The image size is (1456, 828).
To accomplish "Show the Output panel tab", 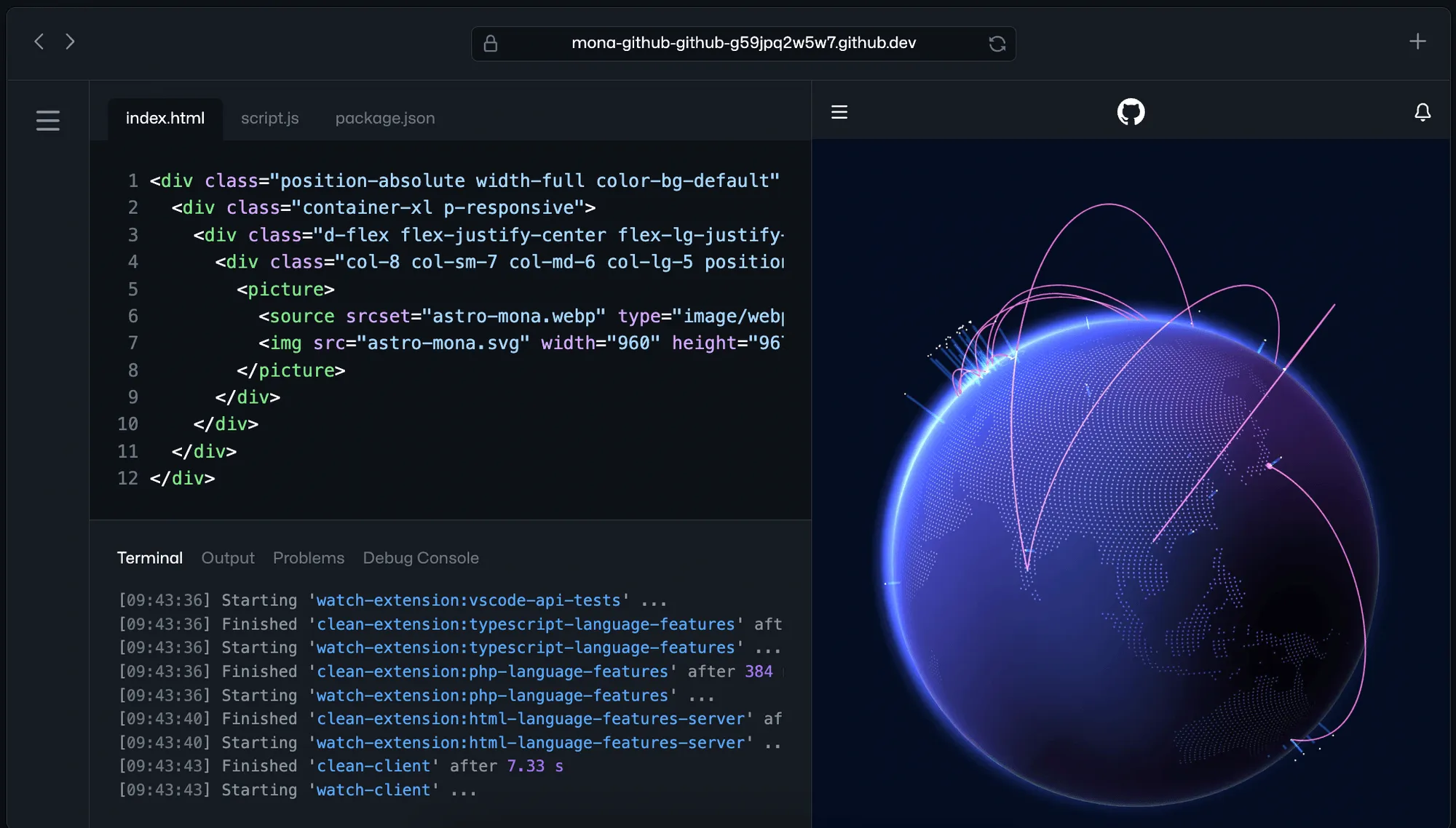I will (228, 558).
